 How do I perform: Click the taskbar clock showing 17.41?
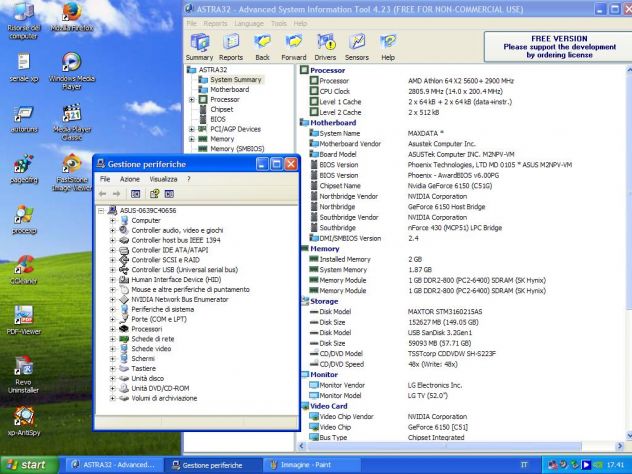click(615, 465)
